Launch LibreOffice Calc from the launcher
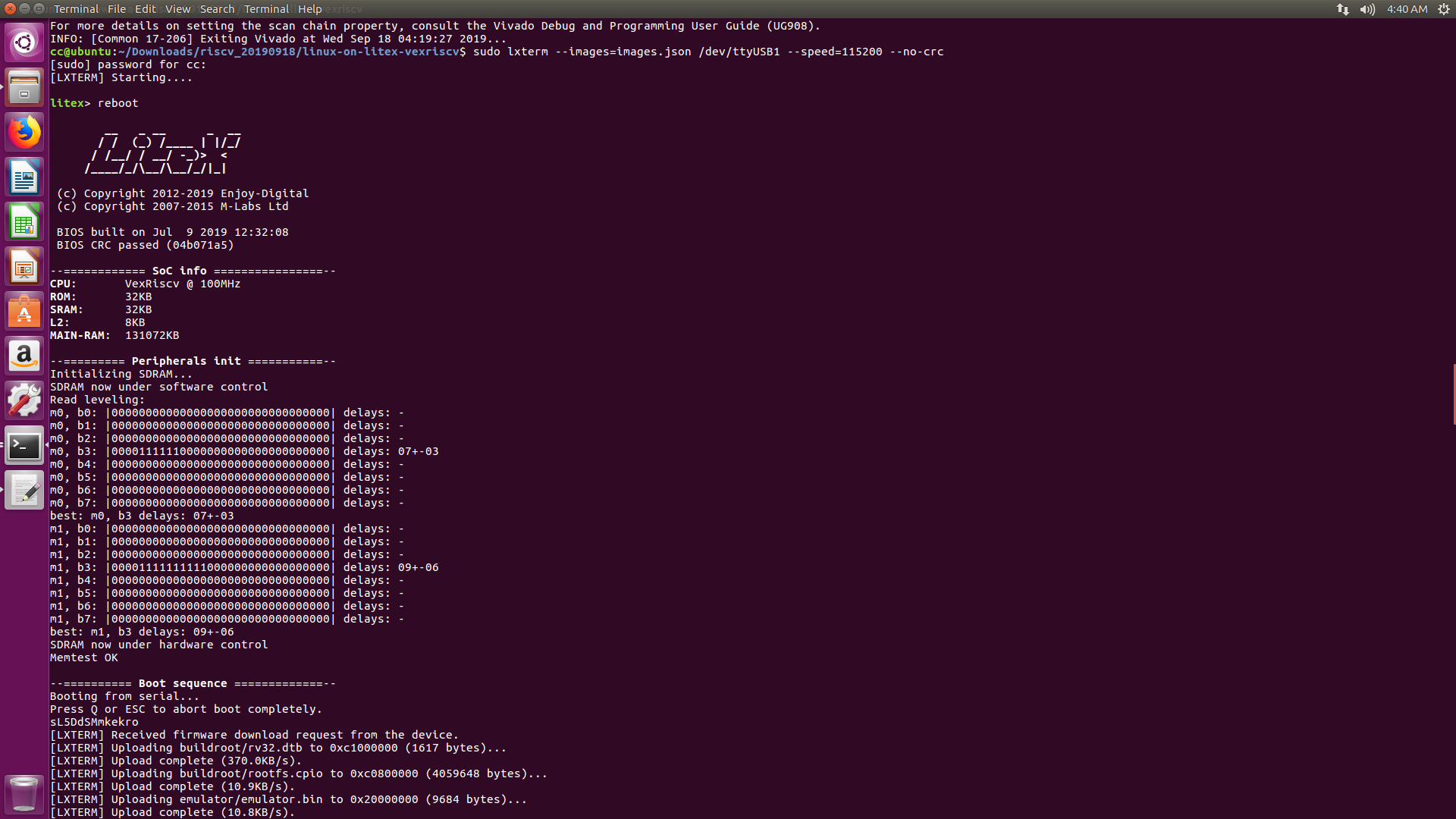This screenshot has width=1456, height=819. point(24,221)
